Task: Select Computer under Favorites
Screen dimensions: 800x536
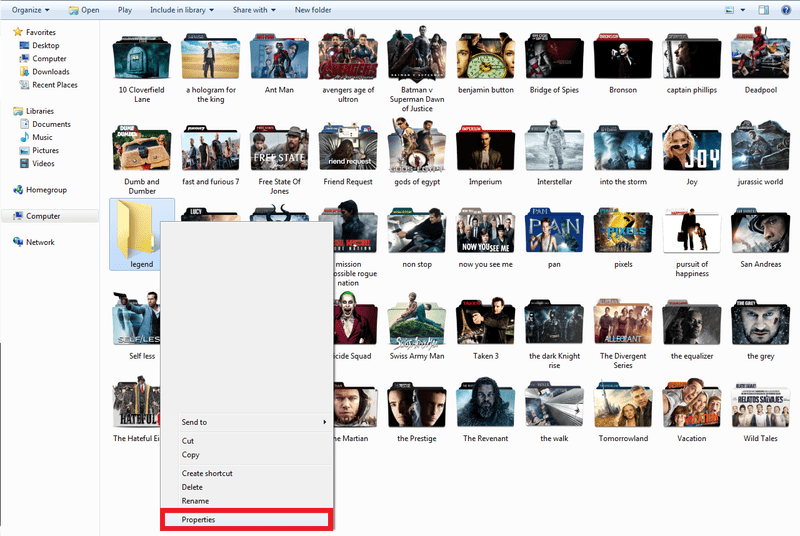Action: pyautogui.click(x=43, y=59)
